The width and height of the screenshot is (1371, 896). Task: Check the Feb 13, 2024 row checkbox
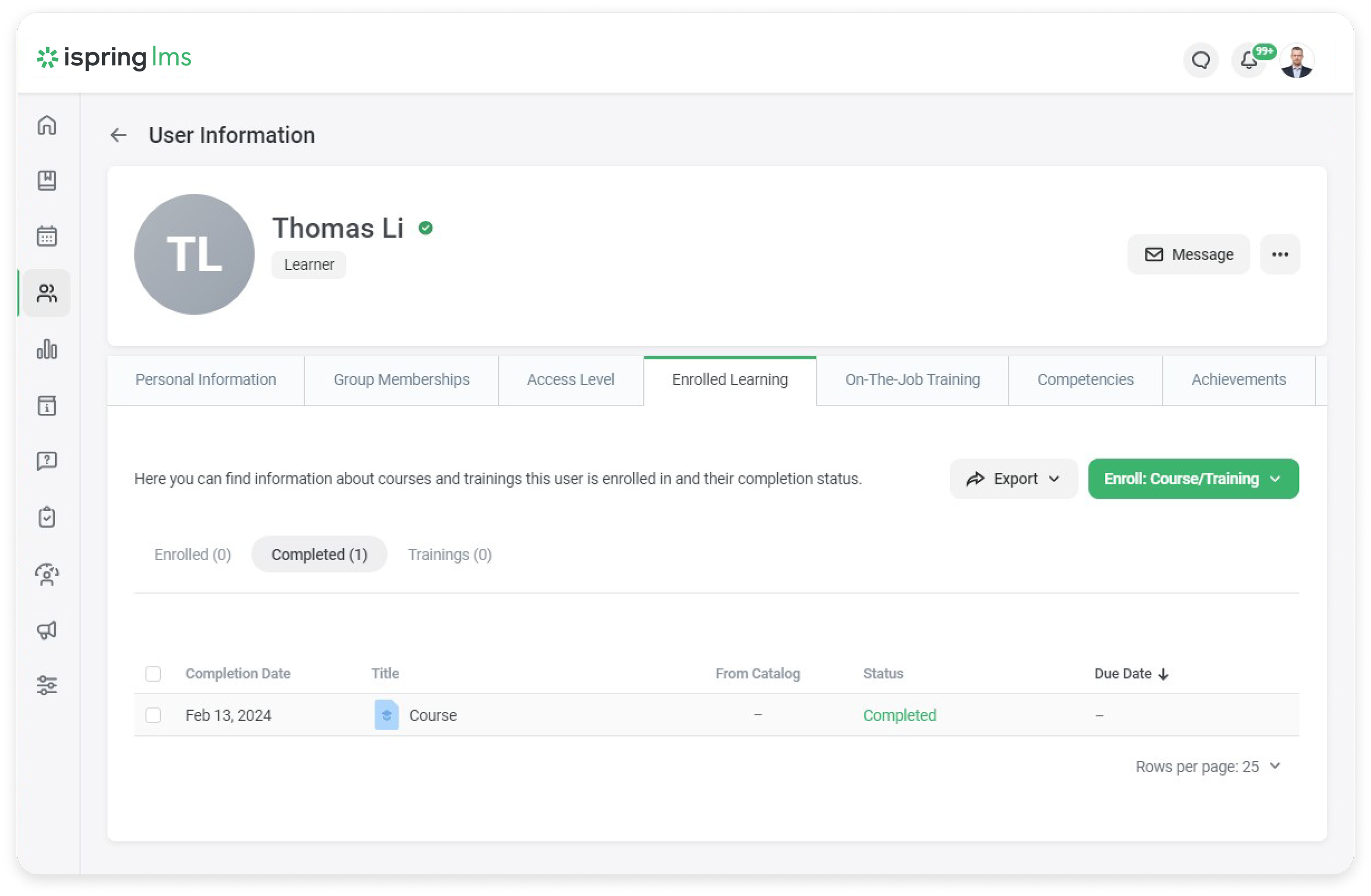point(153,715)
